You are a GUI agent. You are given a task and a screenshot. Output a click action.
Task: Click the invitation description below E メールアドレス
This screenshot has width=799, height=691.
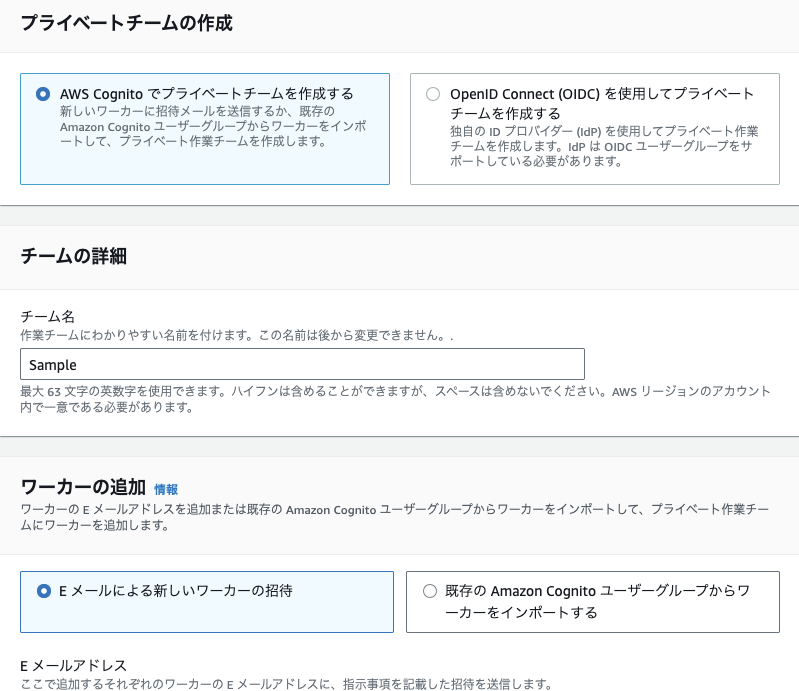tap(286, 684)
